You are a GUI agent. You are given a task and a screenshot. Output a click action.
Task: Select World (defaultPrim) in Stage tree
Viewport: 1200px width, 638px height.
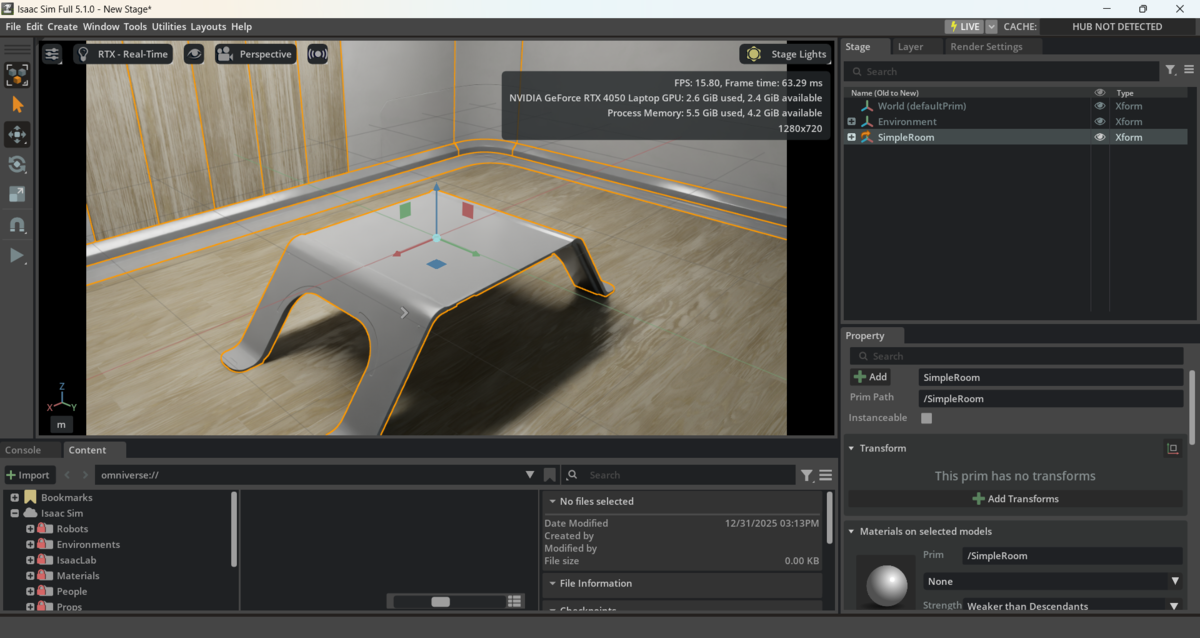coord(922,106)
